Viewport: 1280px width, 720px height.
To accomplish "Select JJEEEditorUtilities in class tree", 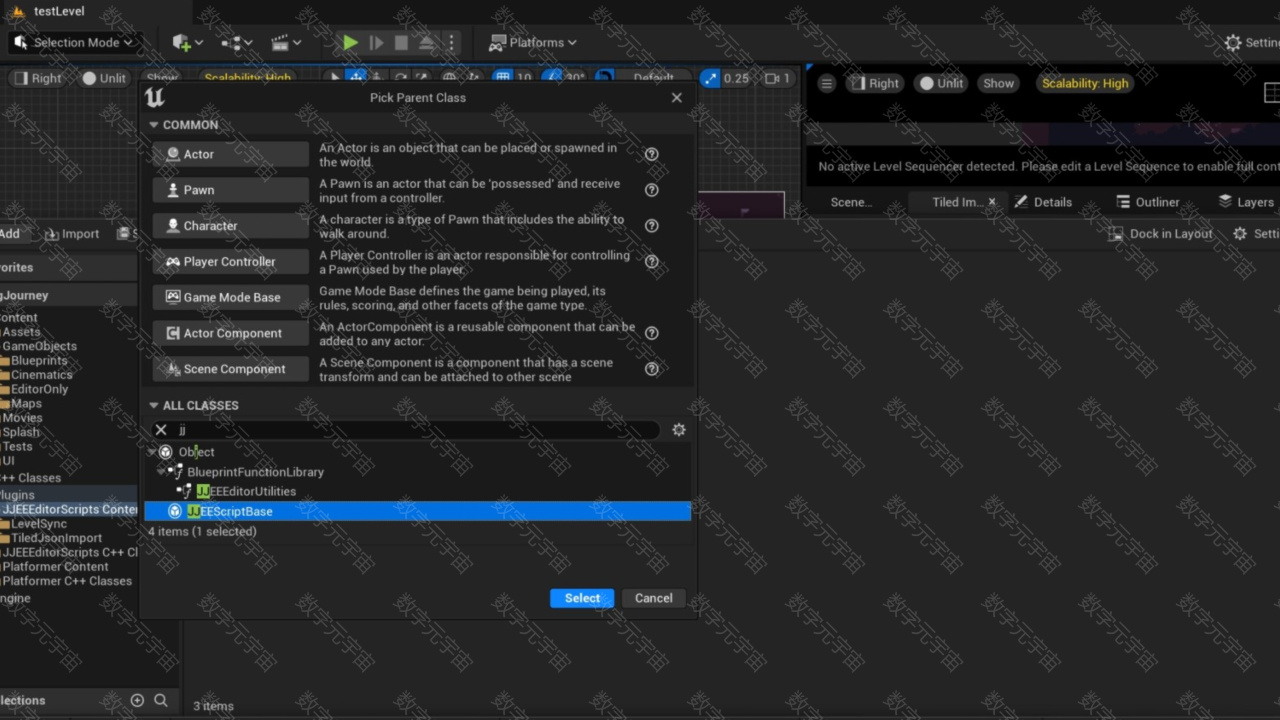I will tap(246, 491).
